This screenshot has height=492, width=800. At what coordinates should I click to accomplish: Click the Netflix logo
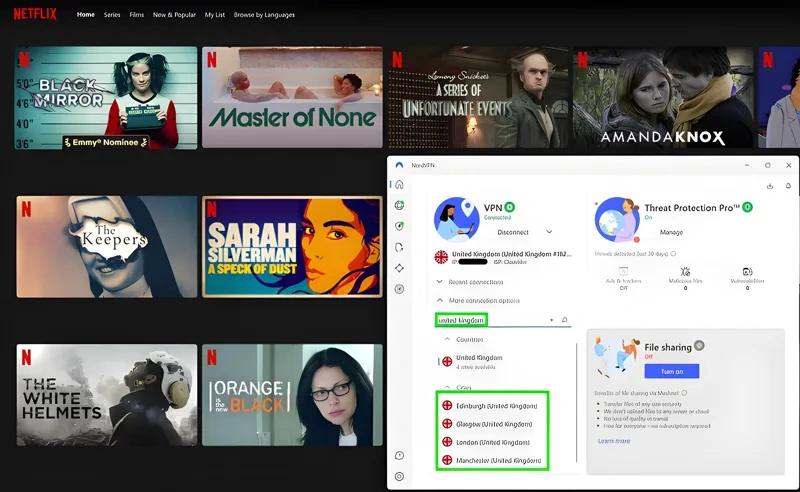tap(35, 14)
